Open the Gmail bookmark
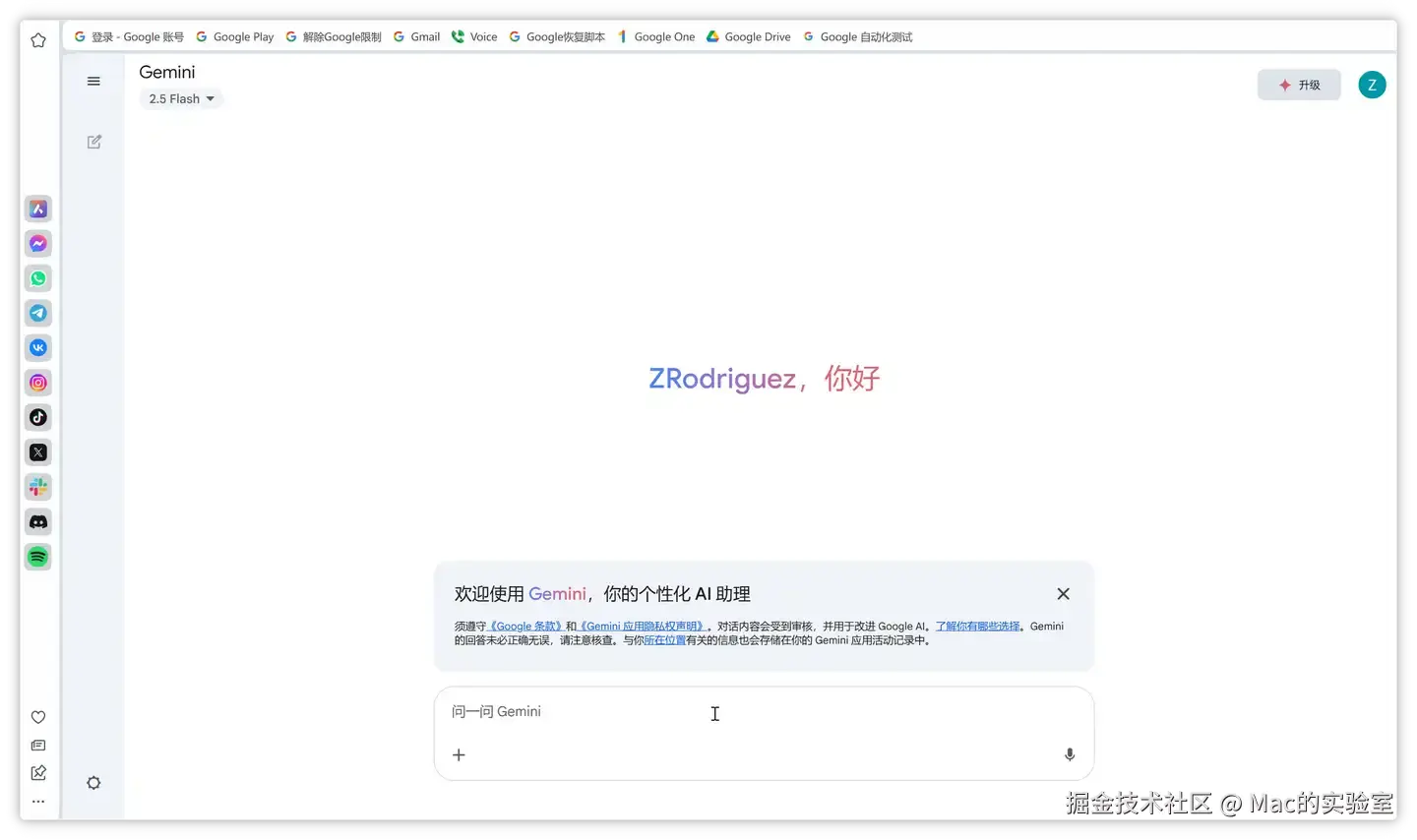 [416, 36]
